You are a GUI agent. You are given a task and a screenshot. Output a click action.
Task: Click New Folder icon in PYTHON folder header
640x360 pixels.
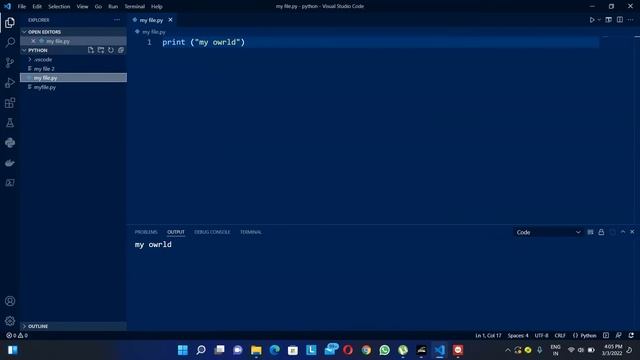[x=101, y=50]
